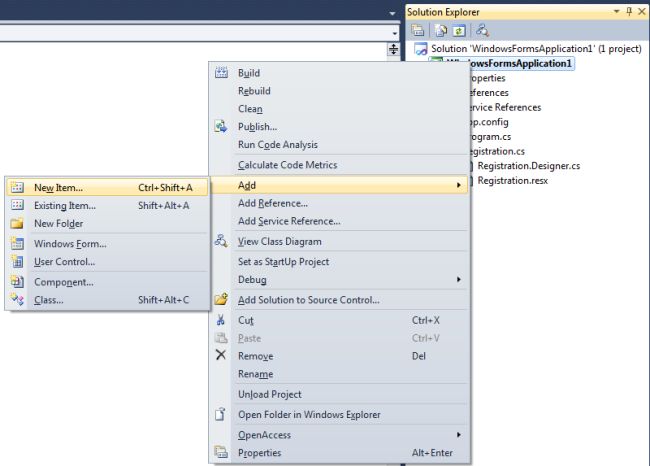Select the Service References tree node
Viewport: 650px width, 466px height.
point(505,107)
